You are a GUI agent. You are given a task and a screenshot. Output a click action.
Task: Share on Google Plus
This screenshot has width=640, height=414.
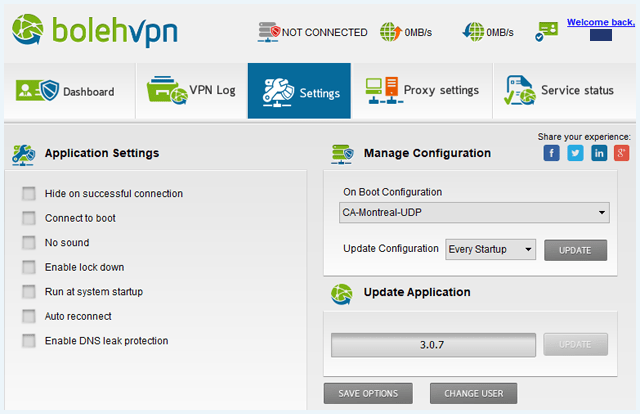point(621,153)
